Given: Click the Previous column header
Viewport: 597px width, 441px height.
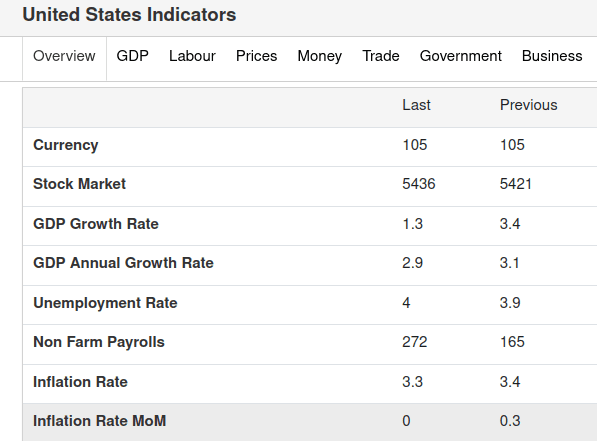Looking at the screenshot, I should click(528, 105).
